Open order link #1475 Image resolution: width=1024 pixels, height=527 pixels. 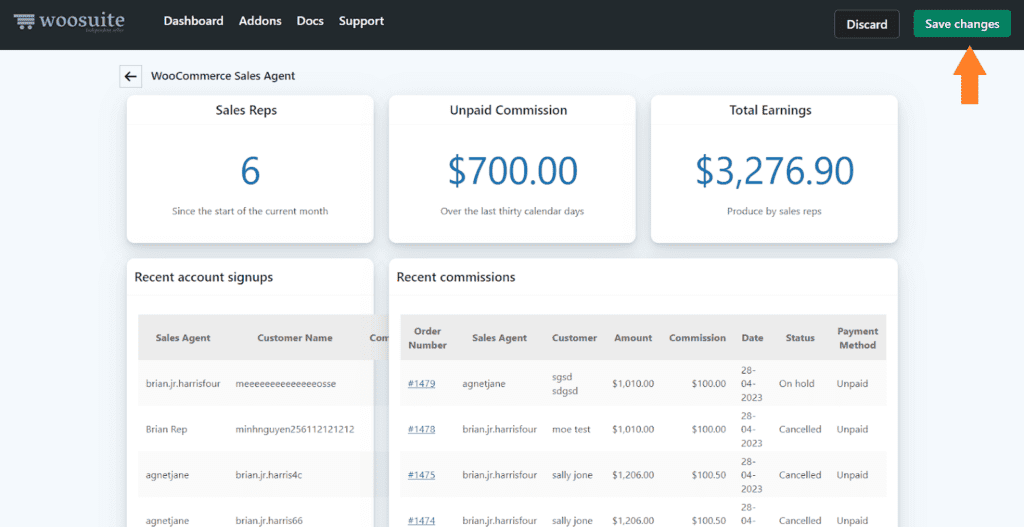(421, 475)
